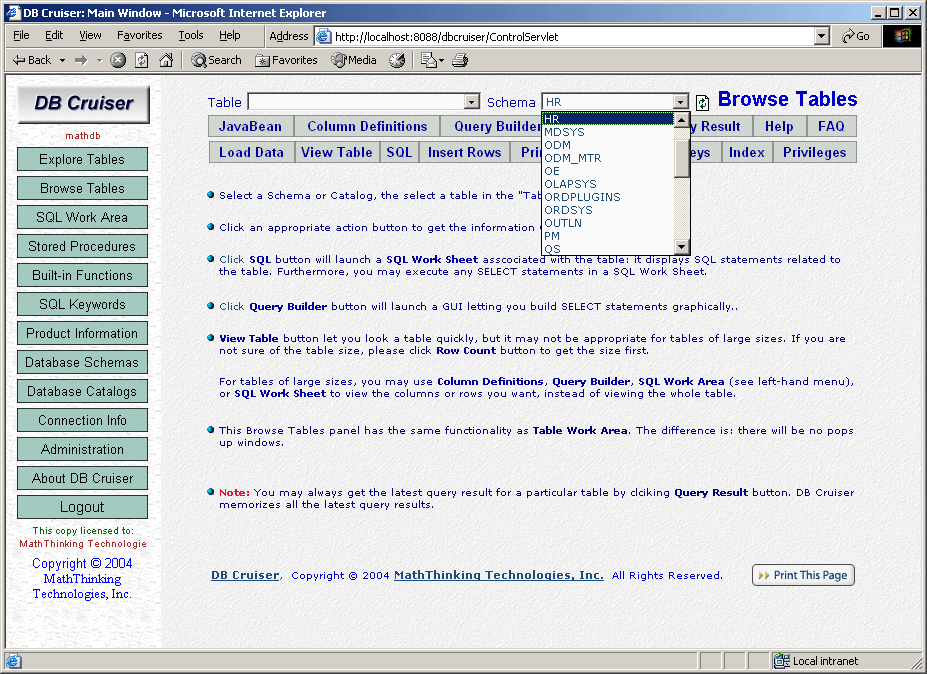Open the View menu
Viewport: 927px width, 674px height.
click(90, 35)
